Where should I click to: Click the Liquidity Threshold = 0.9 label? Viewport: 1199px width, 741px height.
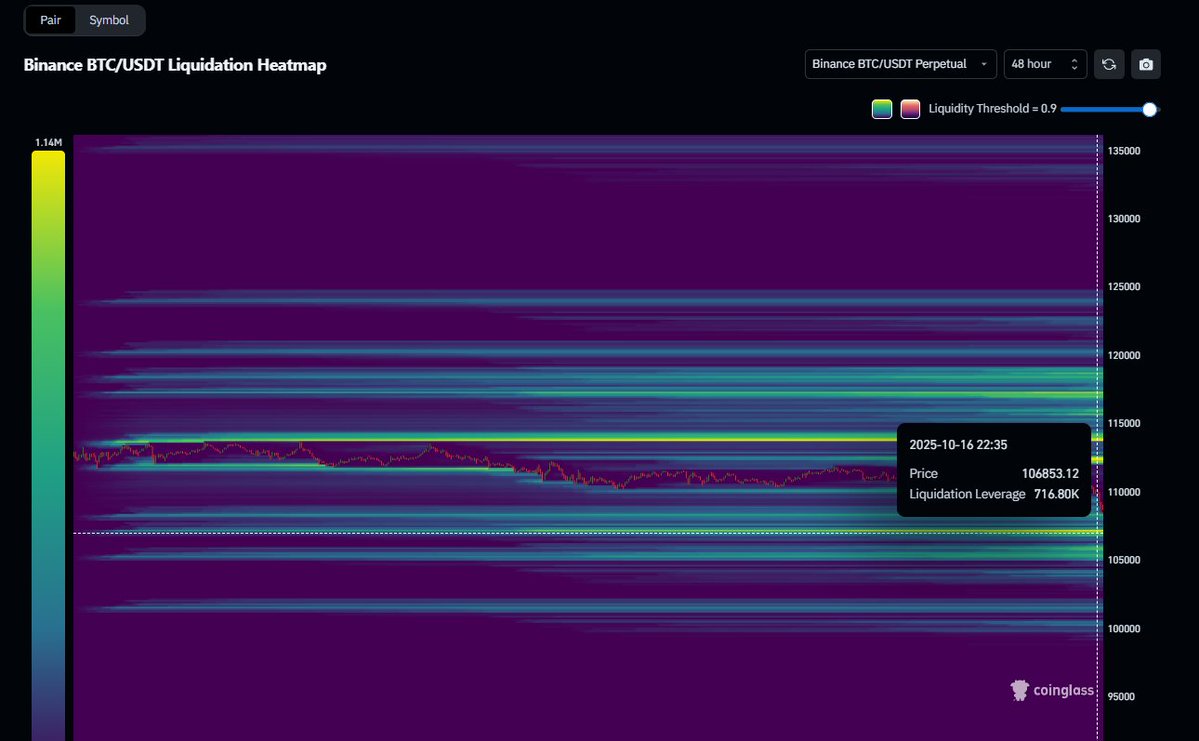(992, 109)
